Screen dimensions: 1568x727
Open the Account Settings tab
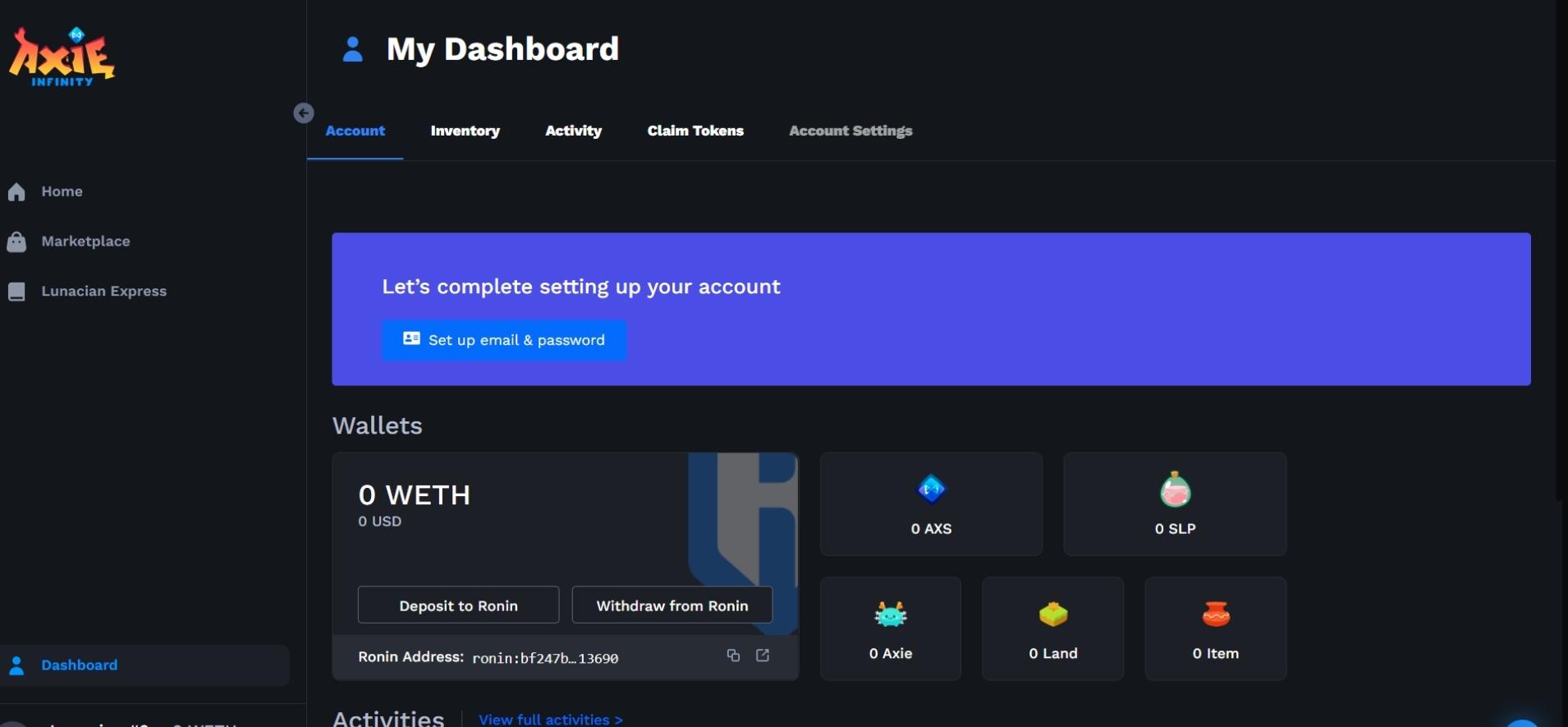pyautogui.click(x=850, y=131)
